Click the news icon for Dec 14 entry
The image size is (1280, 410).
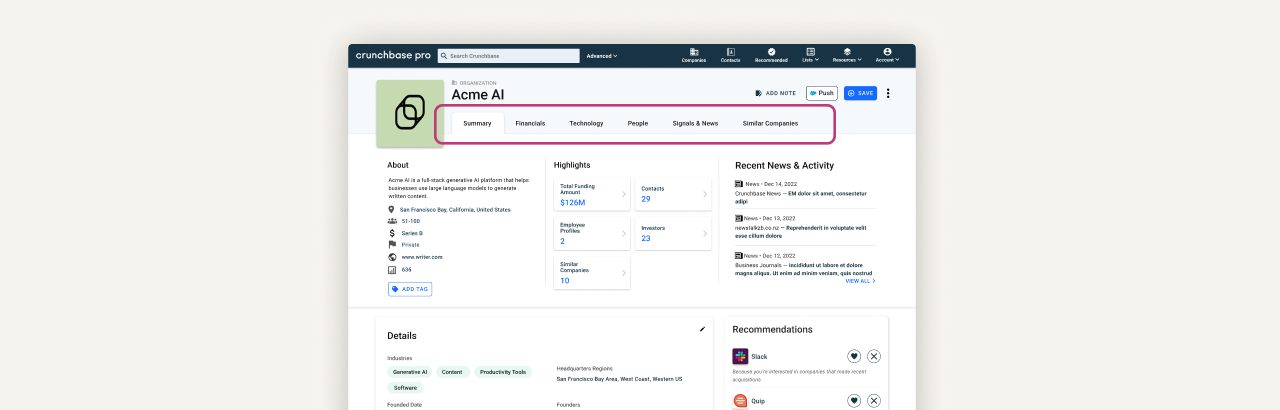(x=739, y=184)
